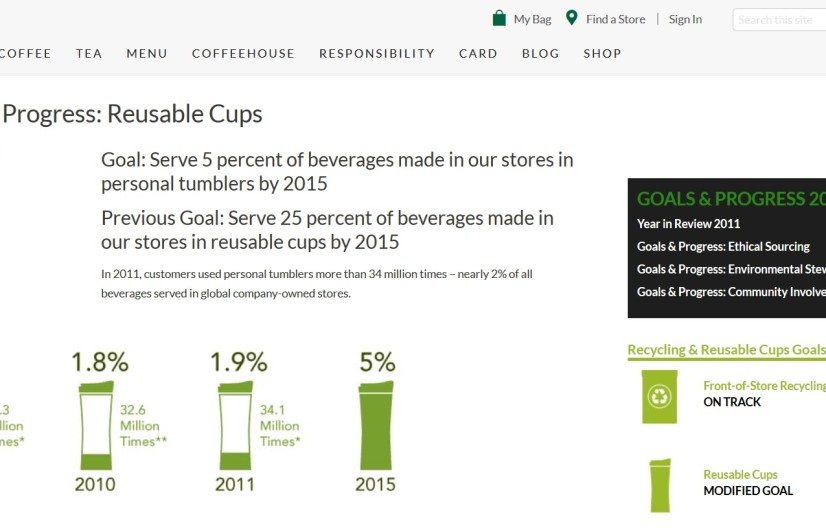Click the recycling bin icon for Front-of-Store Recycling
Screen dimensions: 826x532
[659, 397]
